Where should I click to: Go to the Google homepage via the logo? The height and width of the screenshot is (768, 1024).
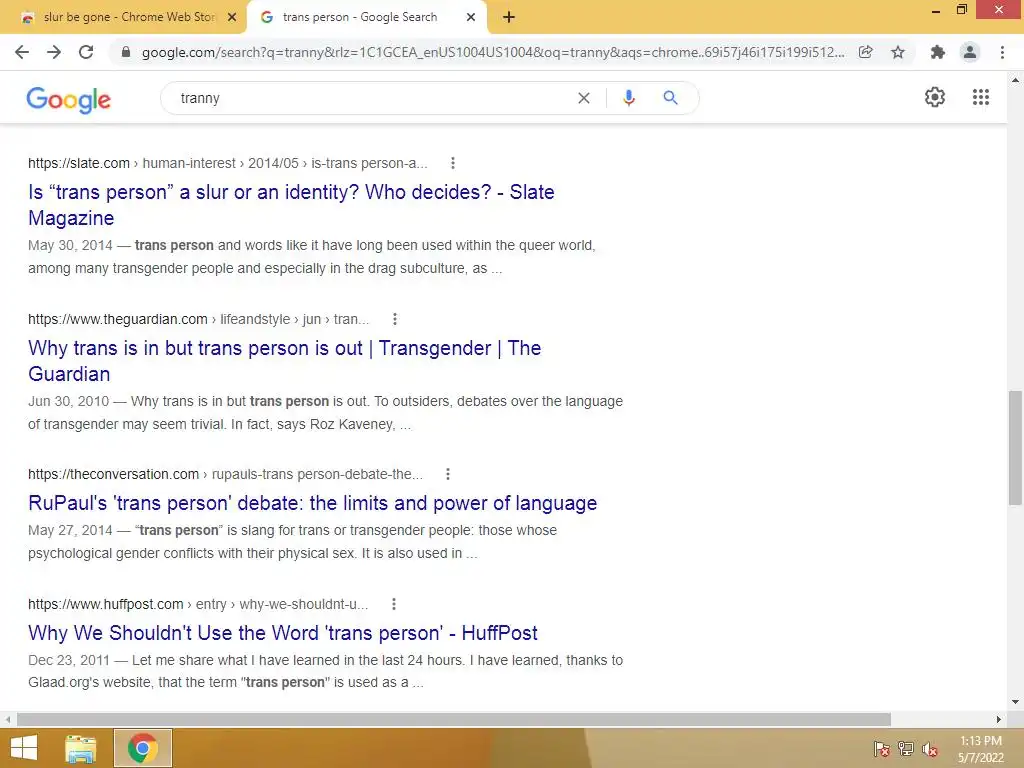[x=69, y=100]
